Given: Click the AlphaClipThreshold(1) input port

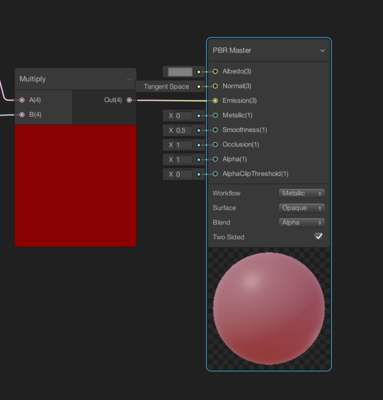Looking at the screenshot, I should pos(215,174).
